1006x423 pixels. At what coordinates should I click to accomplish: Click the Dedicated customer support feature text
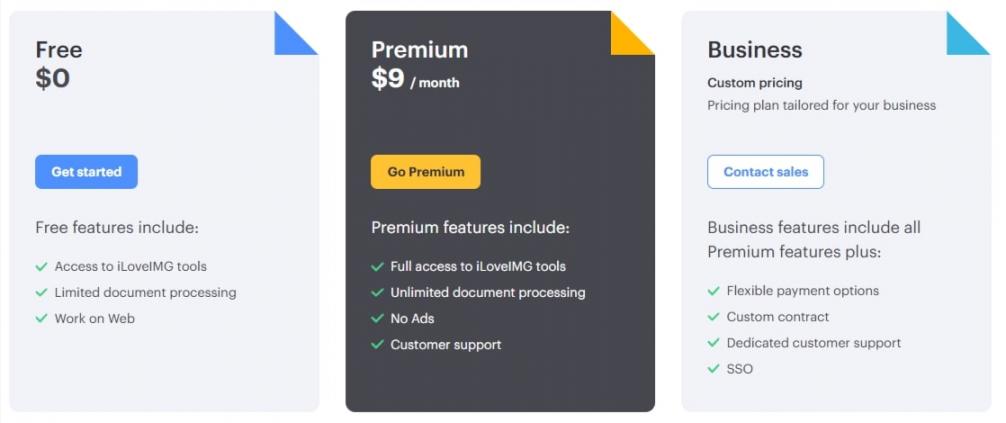click(813, 343)
